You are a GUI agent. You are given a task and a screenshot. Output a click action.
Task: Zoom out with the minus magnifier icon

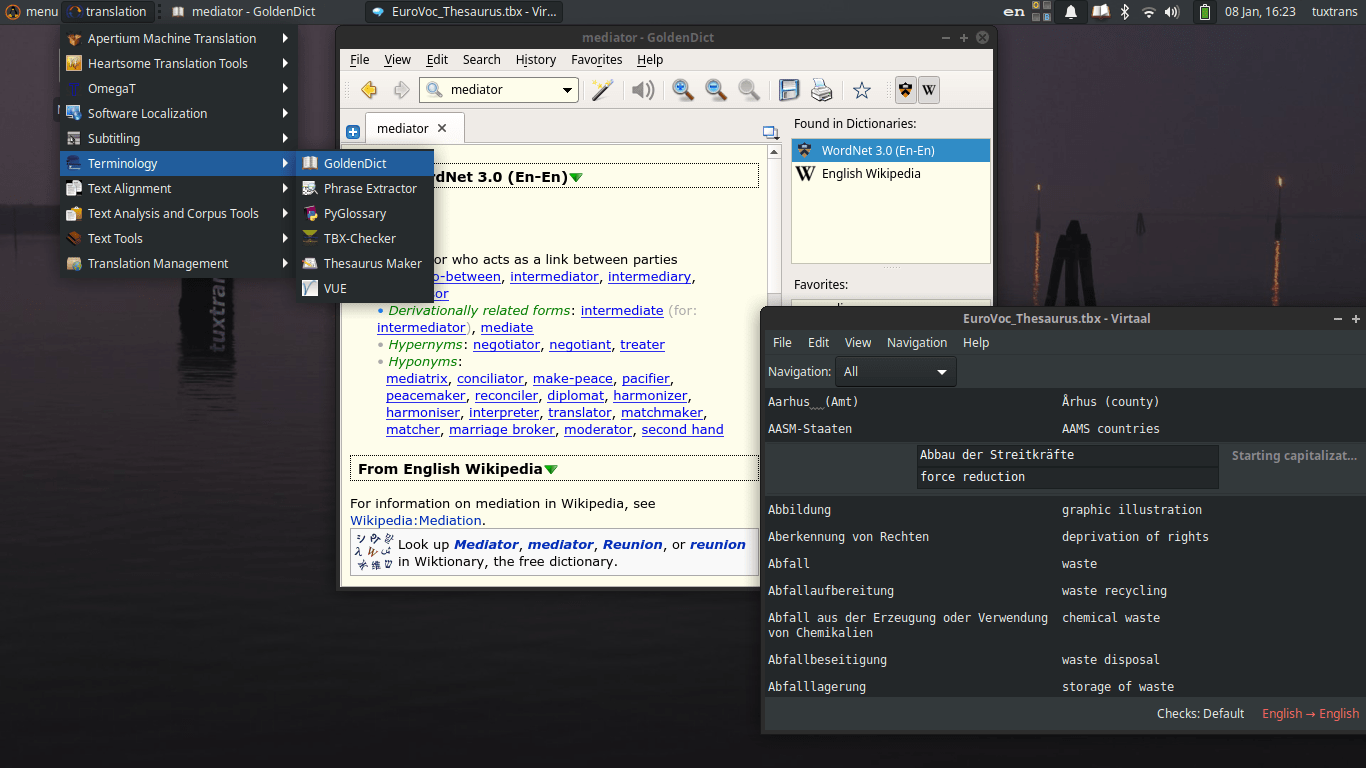[716, 90]
